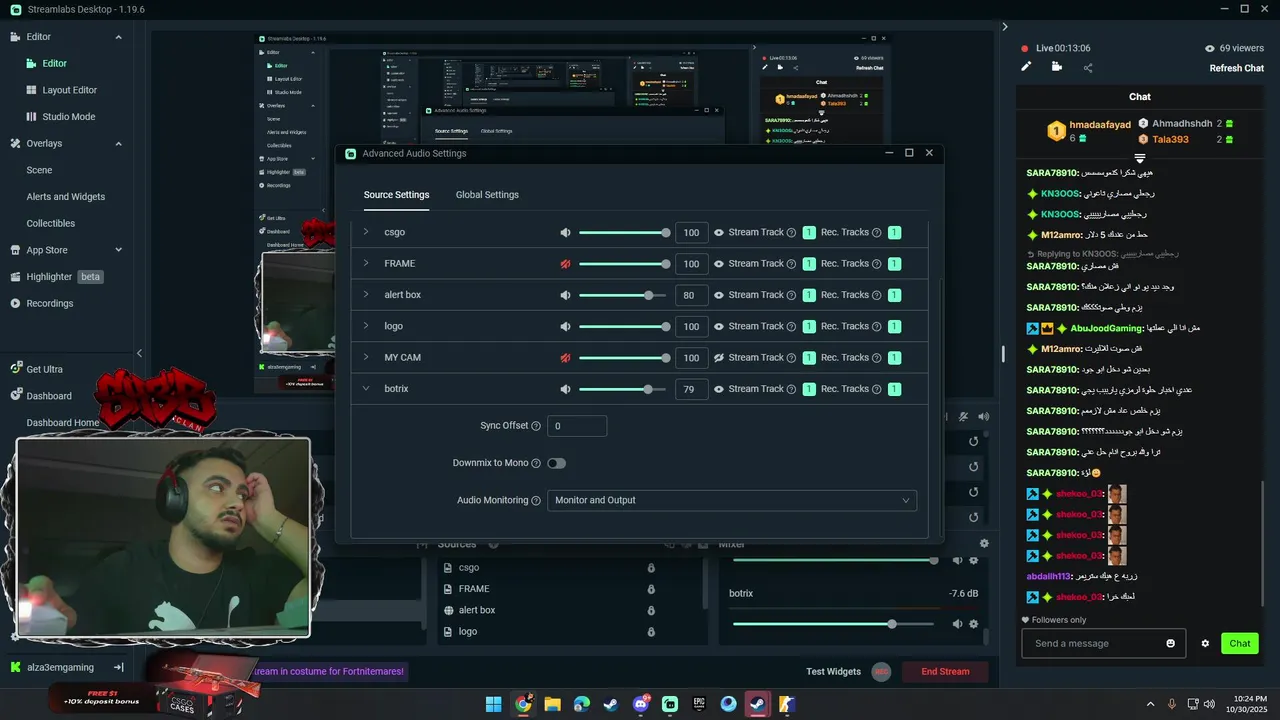This screenshot has width=1280, height=720.
Task: Expand the FRAME audio source row
Action: [366, 264]
